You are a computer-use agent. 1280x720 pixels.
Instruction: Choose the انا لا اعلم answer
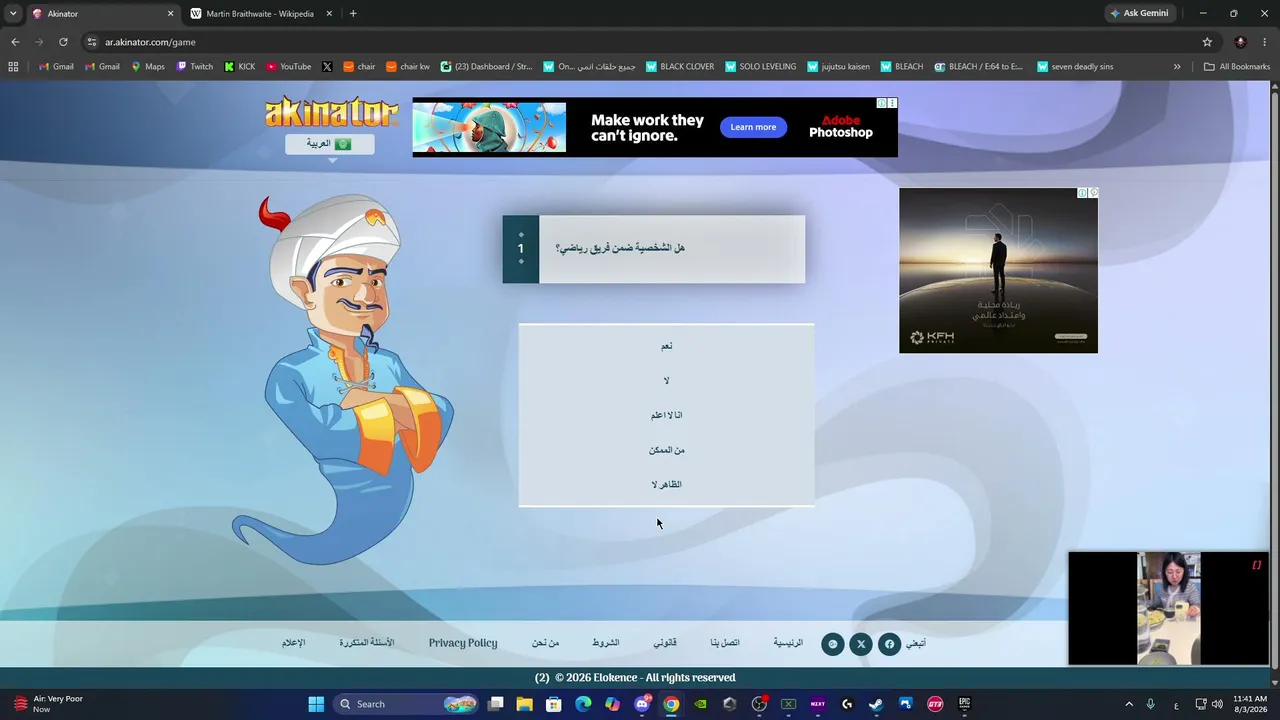click(667, 415)
